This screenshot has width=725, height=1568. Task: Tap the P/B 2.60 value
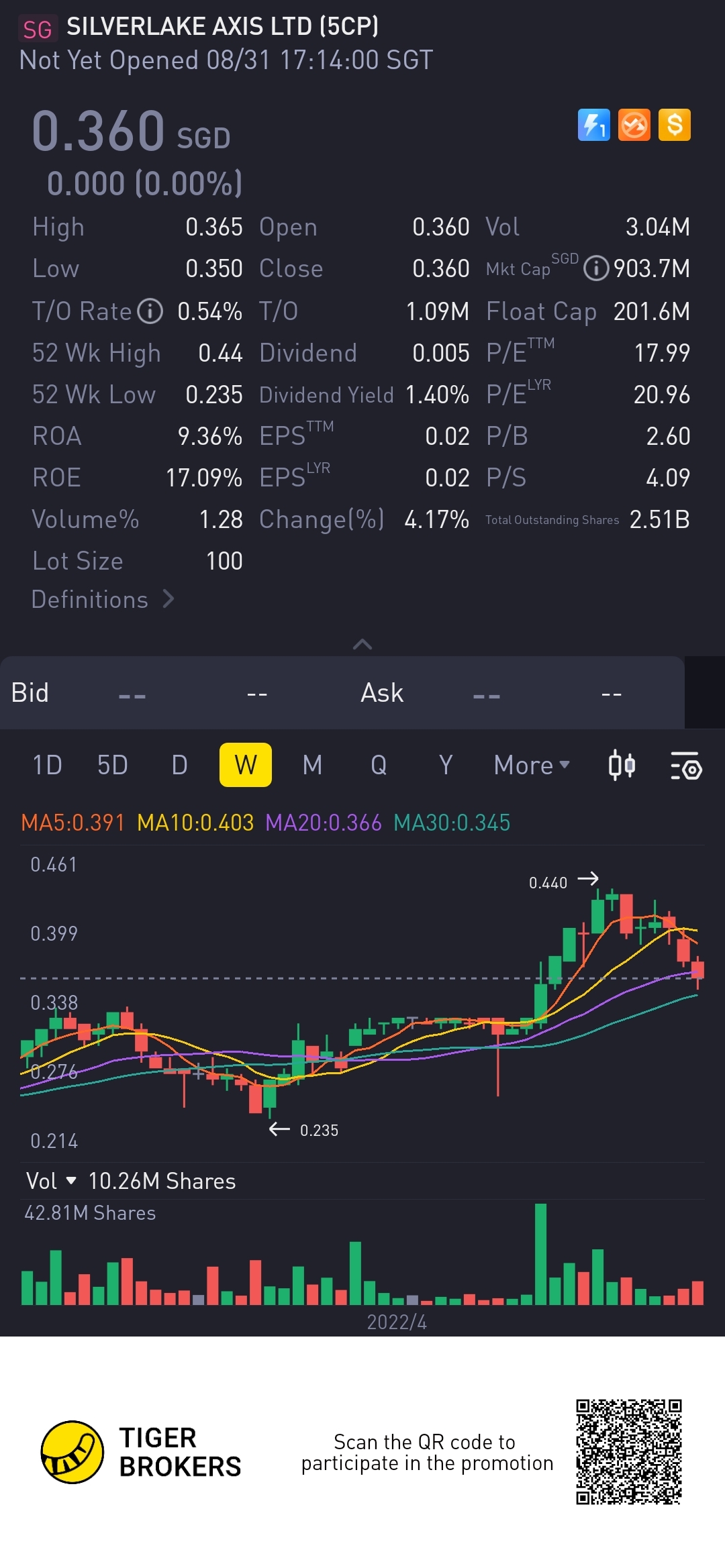(668, 436)
